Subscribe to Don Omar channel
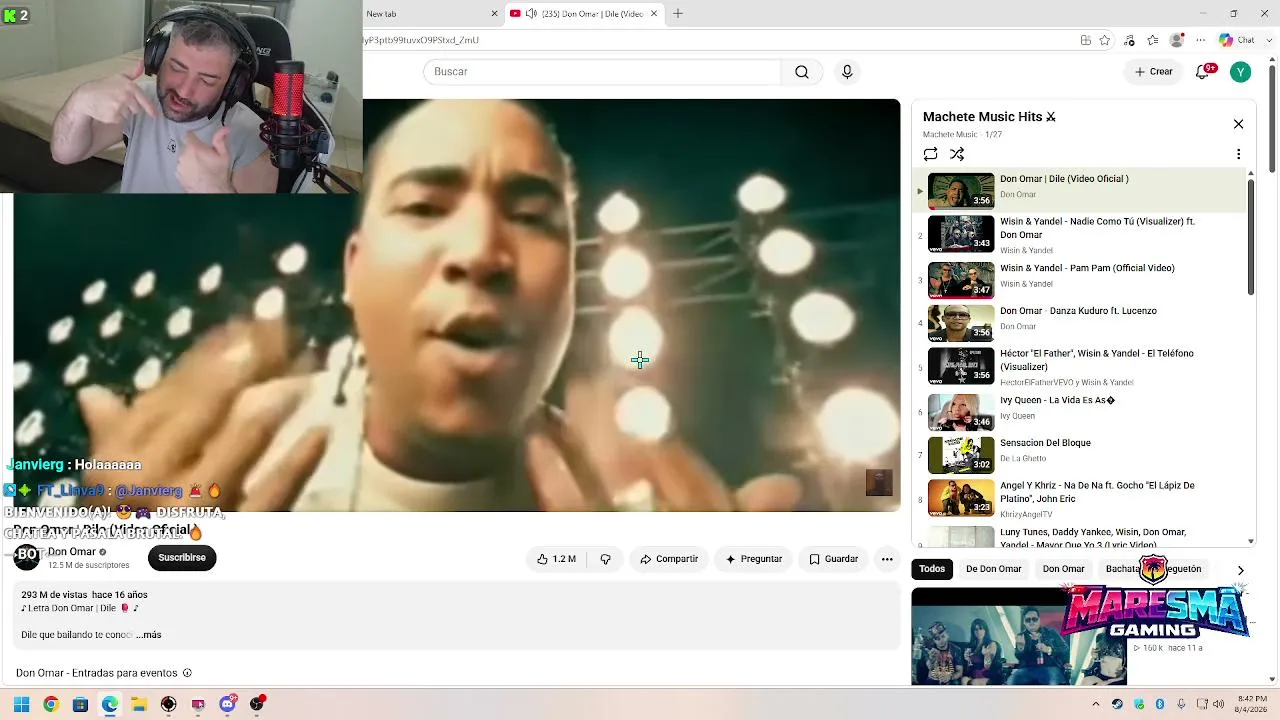The height and width of the screenshot is (720, 1280). coord(182,558)
